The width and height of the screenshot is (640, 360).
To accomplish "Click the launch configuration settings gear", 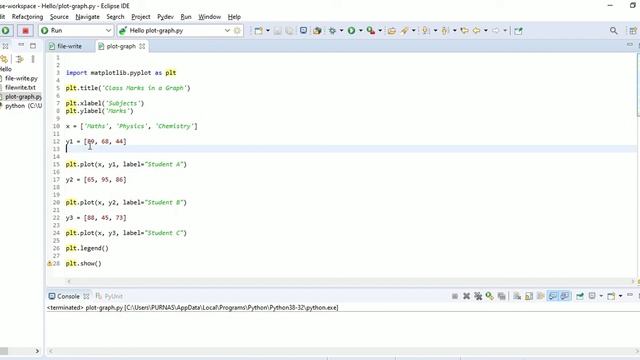I will (x=238, y=31).
